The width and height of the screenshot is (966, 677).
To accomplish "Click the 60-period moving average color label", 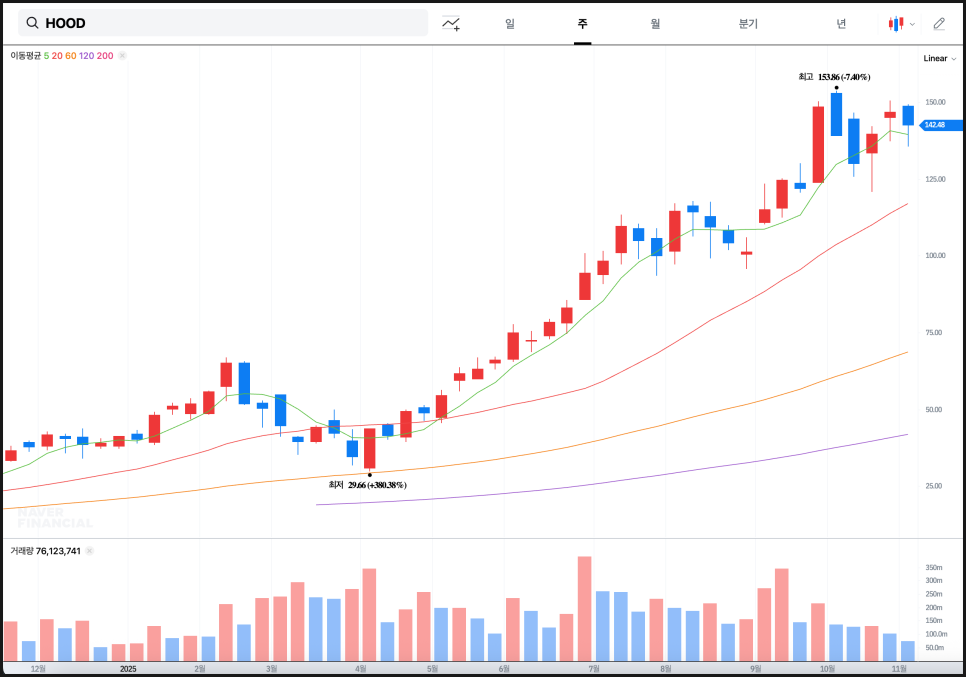I will [x=71, y=56].
